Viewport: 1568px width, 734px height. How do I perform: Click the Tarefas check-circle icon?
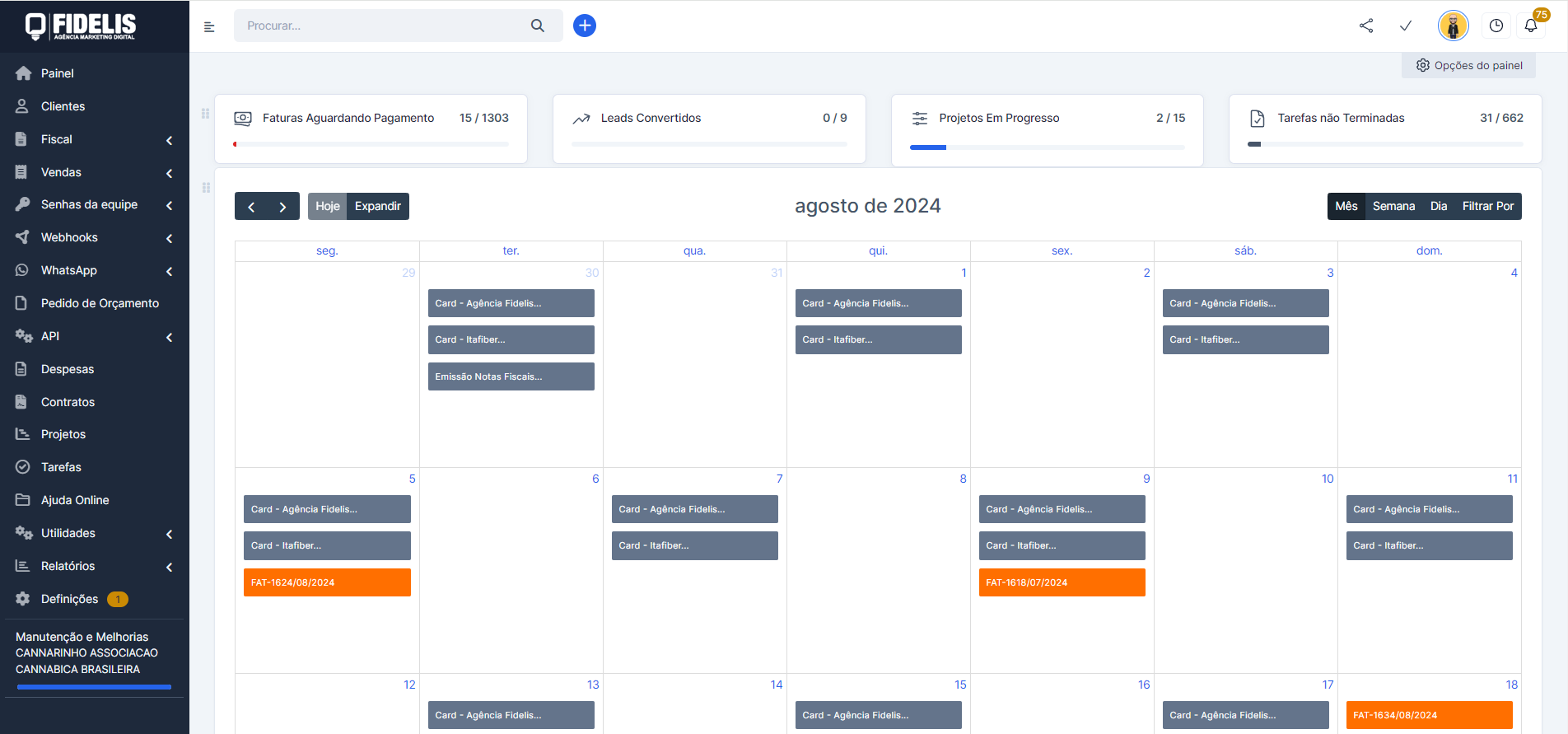pyautogui.click(x=22, y=467)
